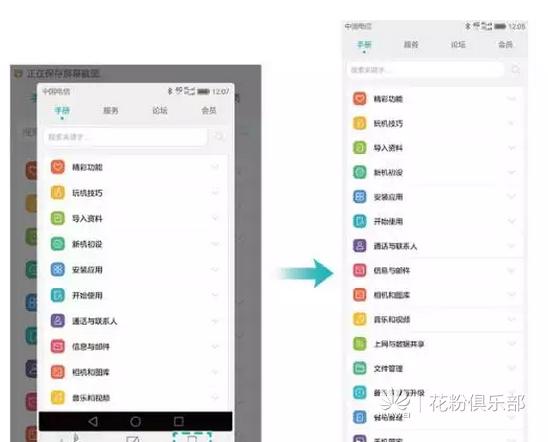Expand 文件管理 chevron in right screenshot
The width and height of the screenshot is (548, 442).
click(512, 368)
